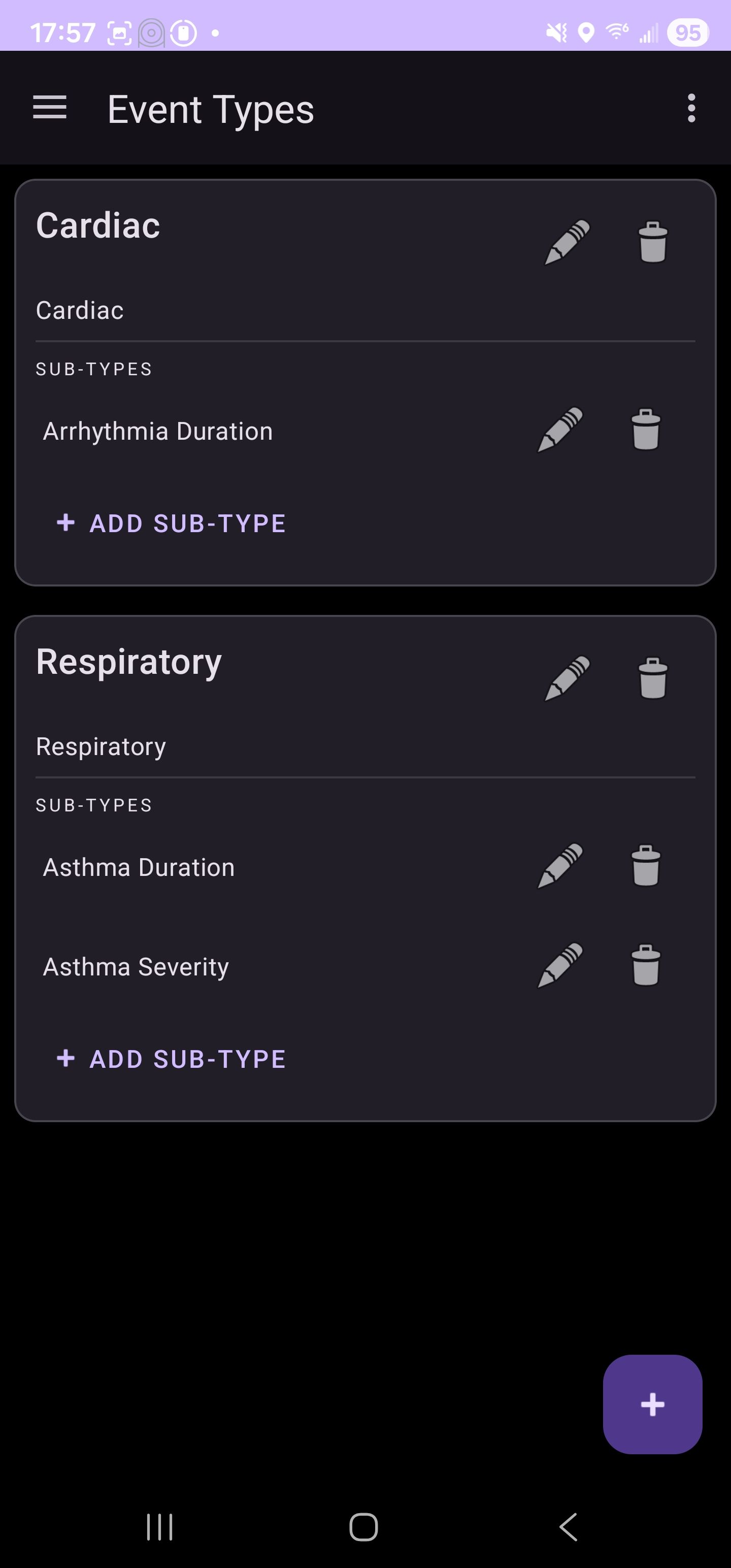Viewport: 731px width, 1568px height.
Task: Tap the Android back navigation button
Action: pos(568,1527)
